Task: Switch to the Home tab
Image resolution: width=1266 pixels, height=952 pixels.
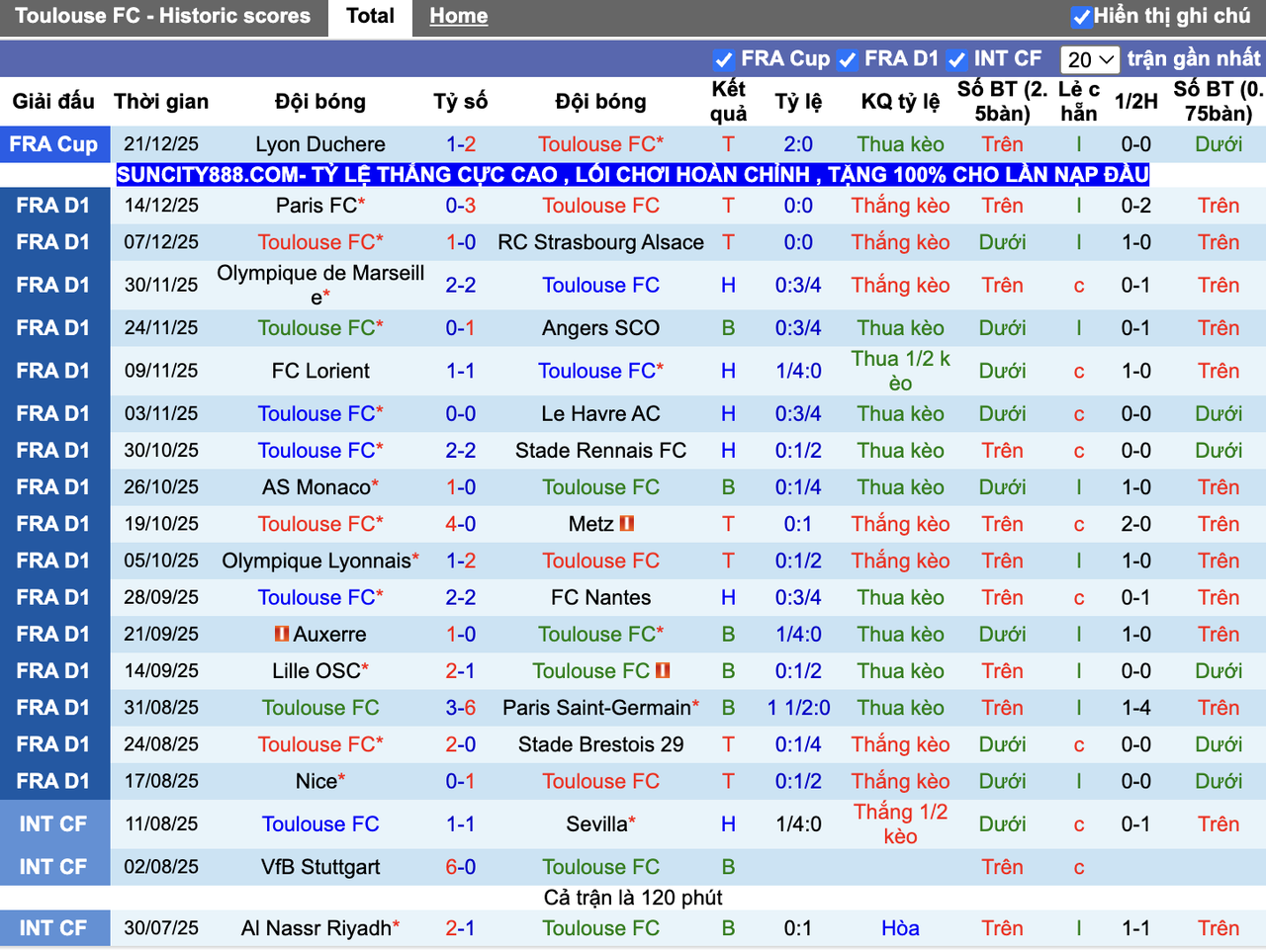Action: [x=458, y=16]
